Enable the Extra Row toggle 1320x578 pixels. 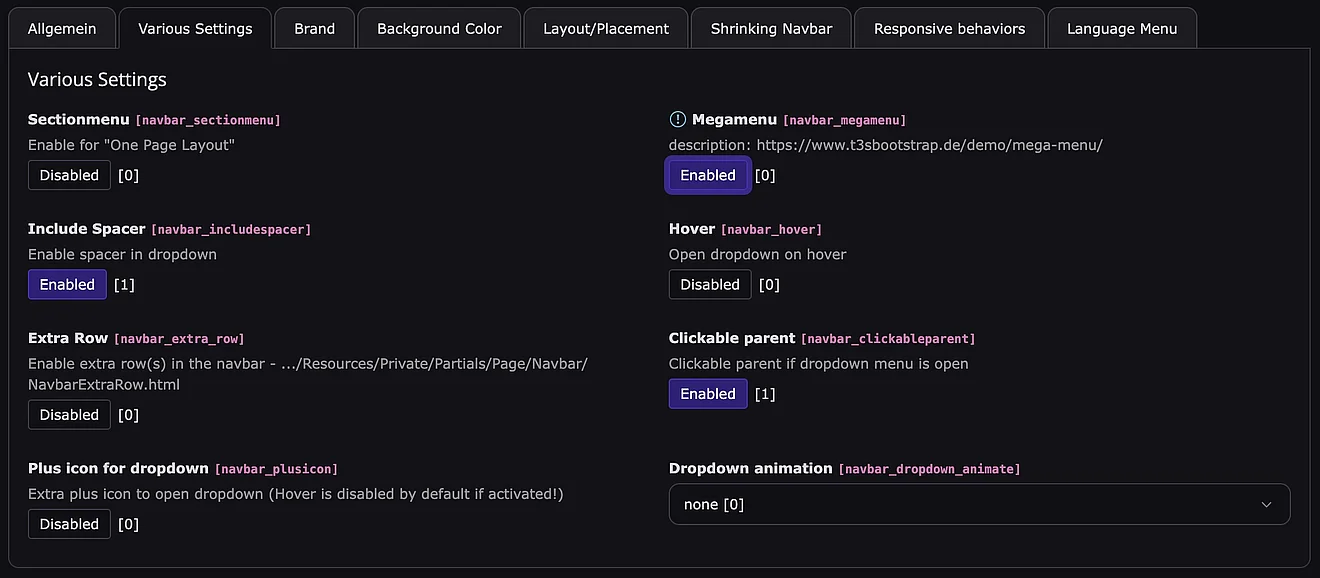69,415
